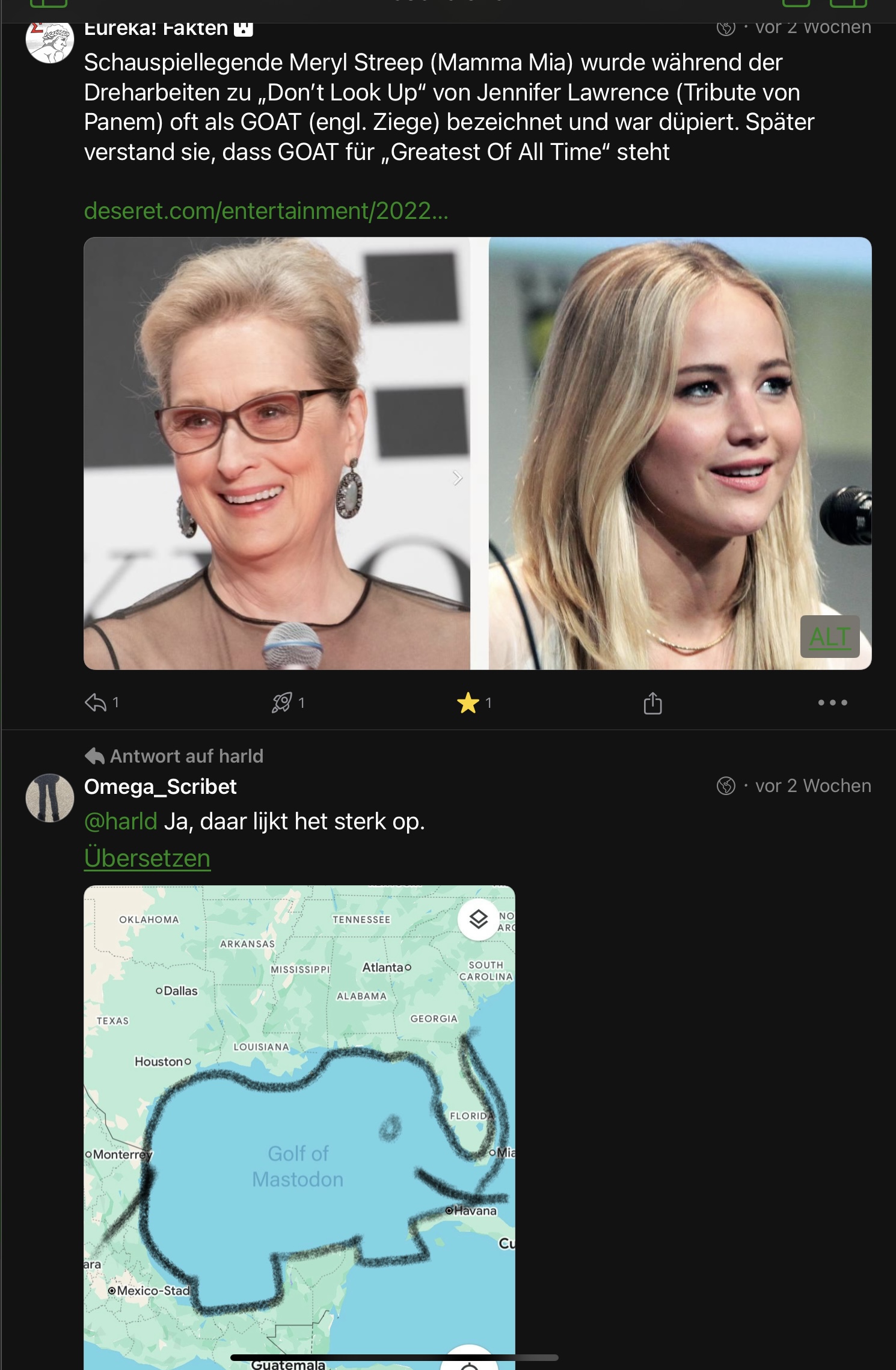Screen dimensions: 896x1370
Task: Open the right photo of the blonde woman
Action: point(680,453)
